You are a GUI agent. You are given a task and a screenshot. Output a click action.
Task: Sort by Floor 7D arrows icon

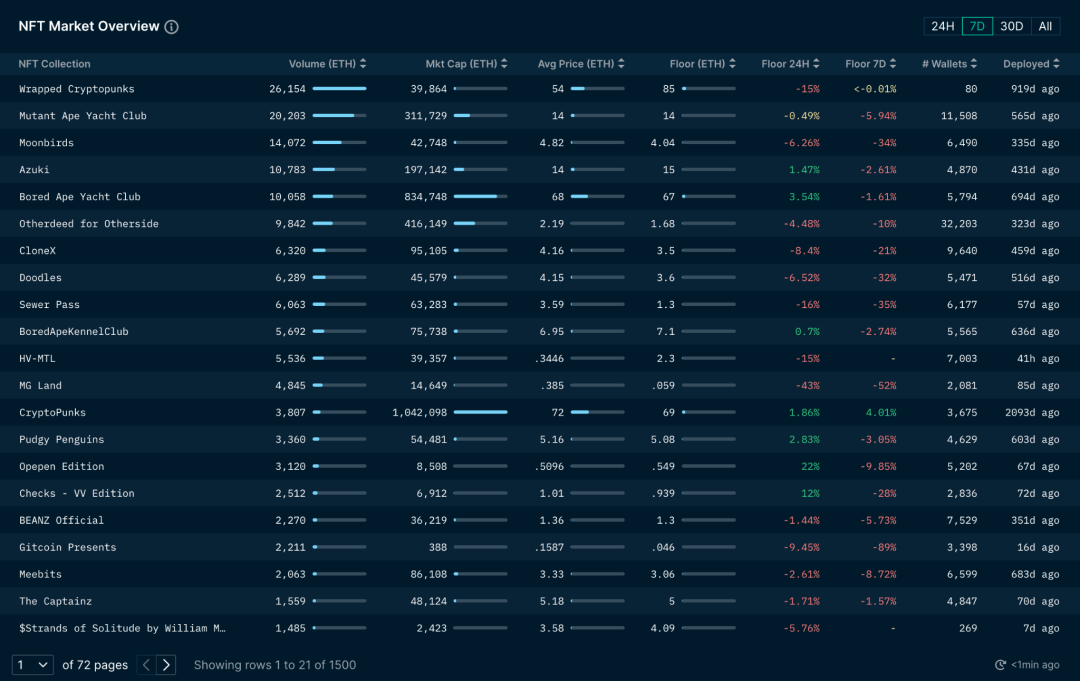[893, 63]
